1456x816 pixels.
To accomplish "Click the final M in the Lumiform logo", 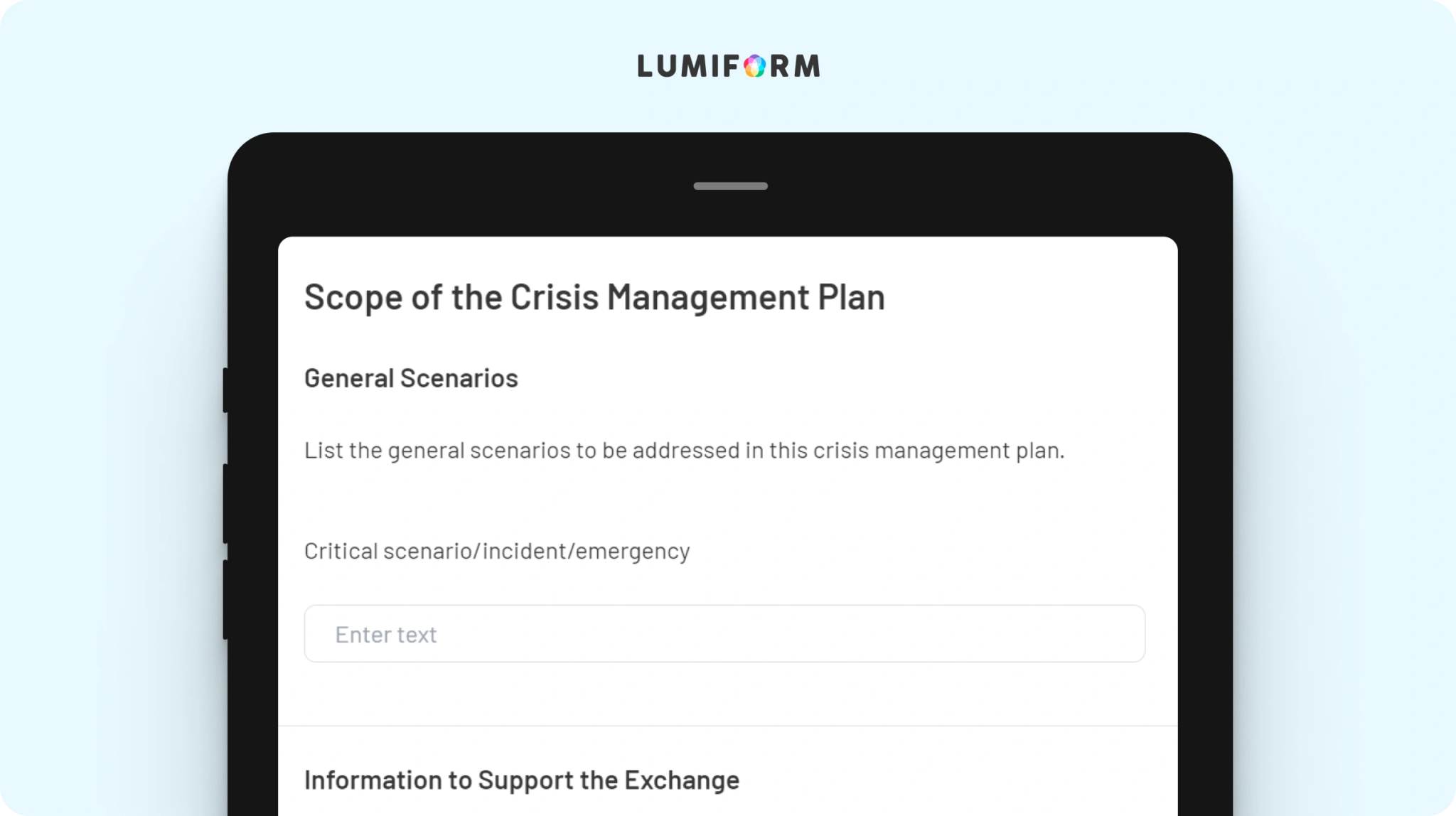I will point(807,66).
